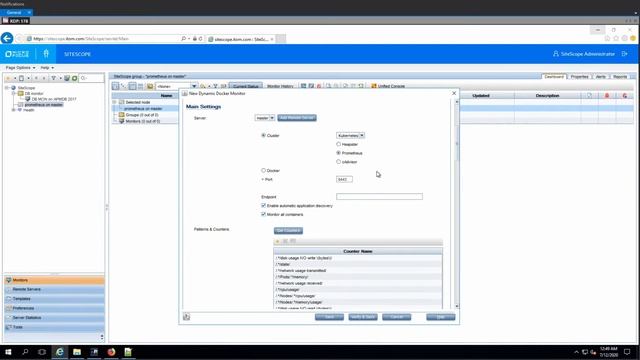Click the delete icon above Counter Name table
640x360 pixels.
285,241
